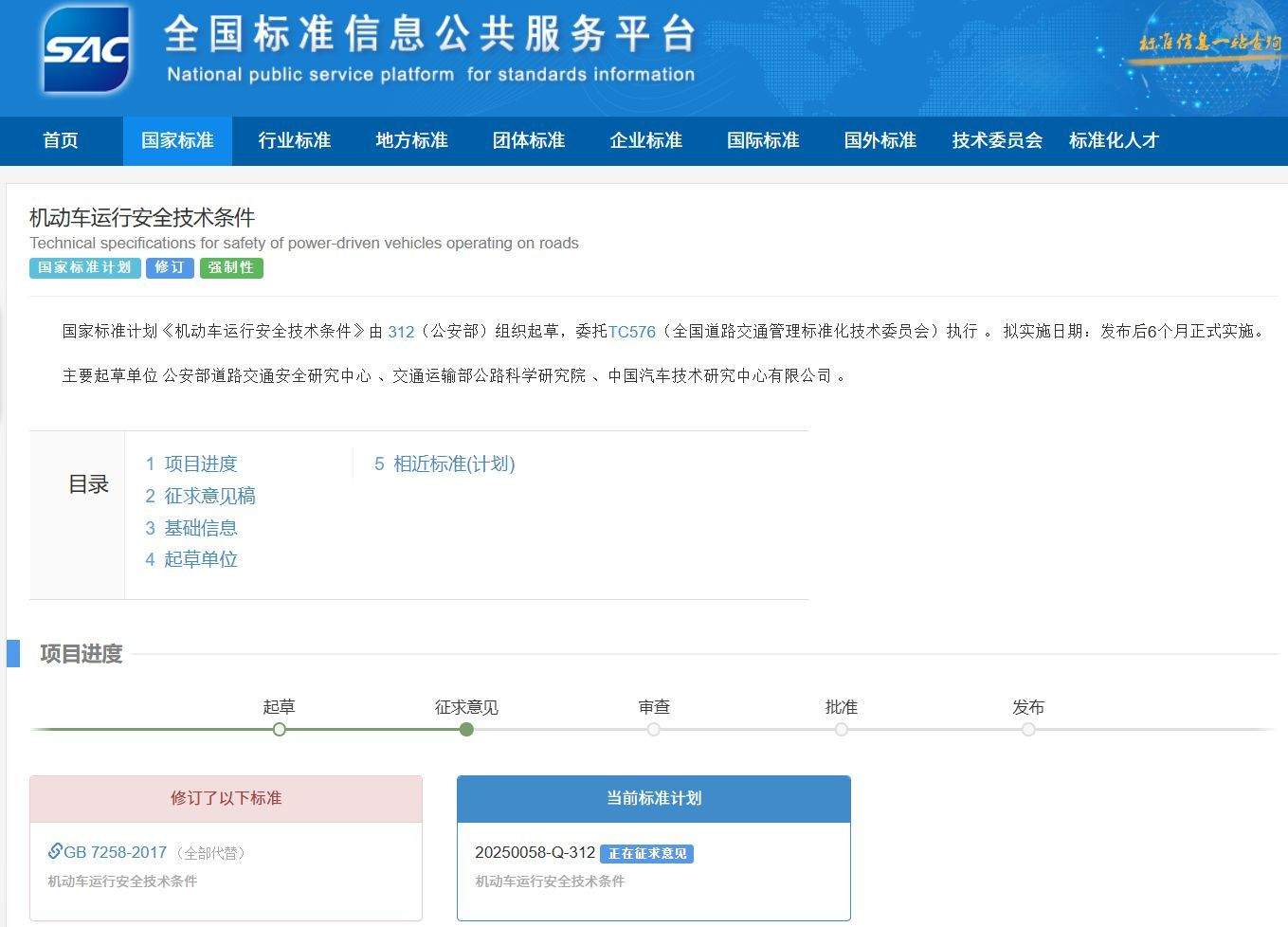Open the 首页 menu item
The image size is (1288, 927).
point(60,140)
